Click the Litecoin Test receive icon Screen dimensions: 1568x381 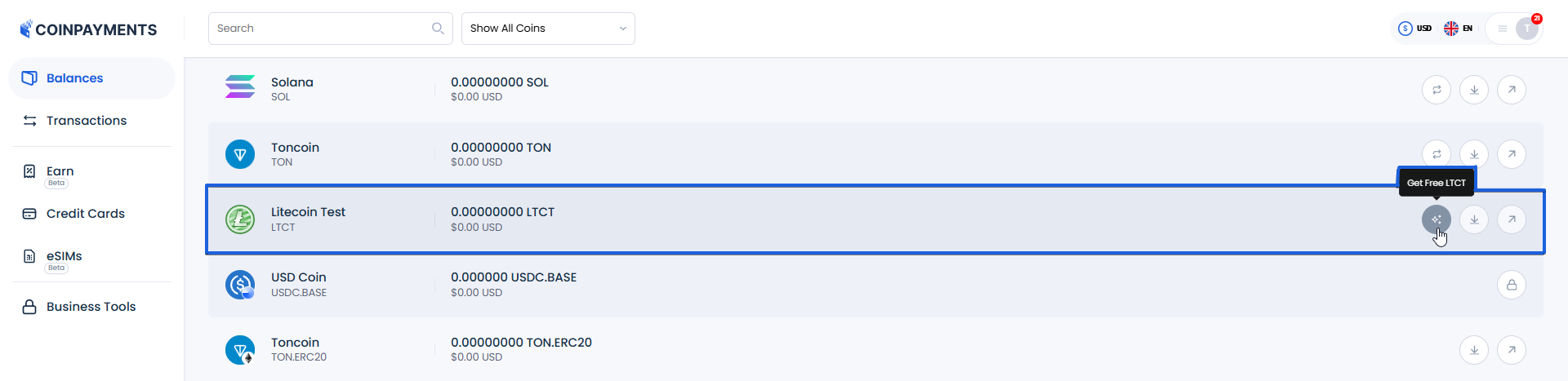point(1474,219)
